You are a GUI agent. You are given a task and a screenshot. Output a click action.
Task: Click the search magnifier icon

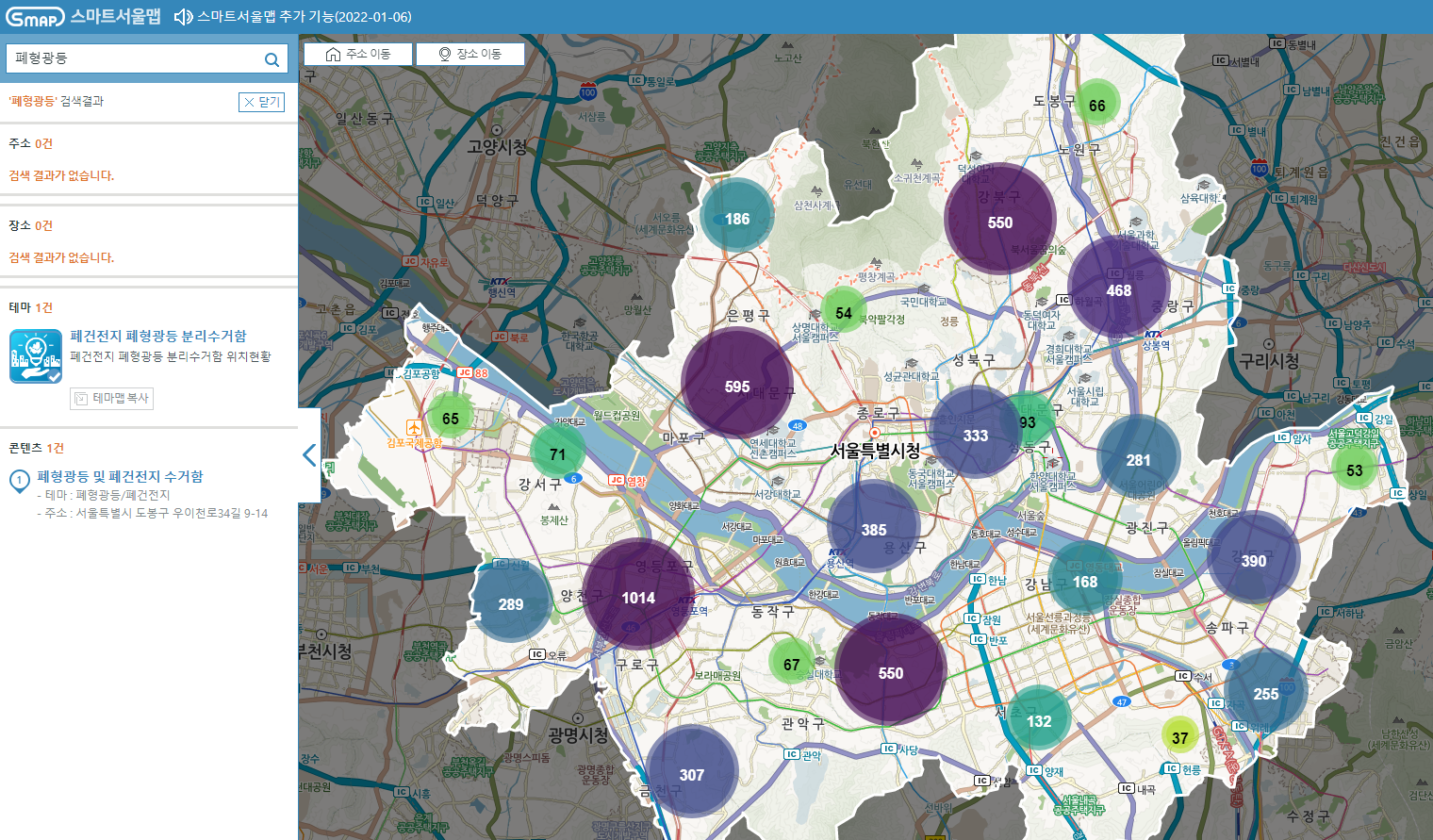click(x=272, y=59)
